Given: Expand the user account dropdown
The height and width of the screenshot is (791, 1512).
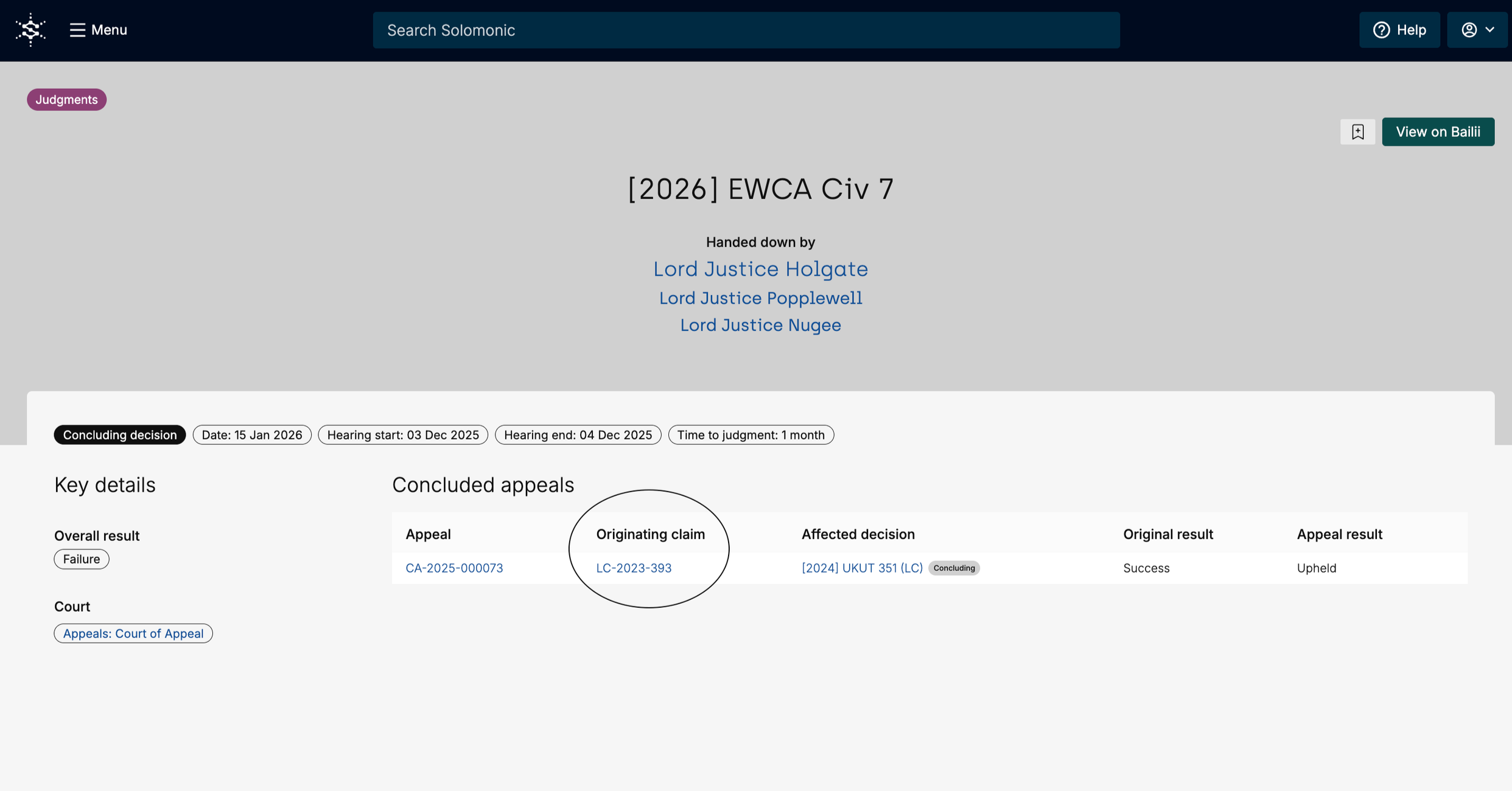Looking at the screenshot, I should [1477, 30].
